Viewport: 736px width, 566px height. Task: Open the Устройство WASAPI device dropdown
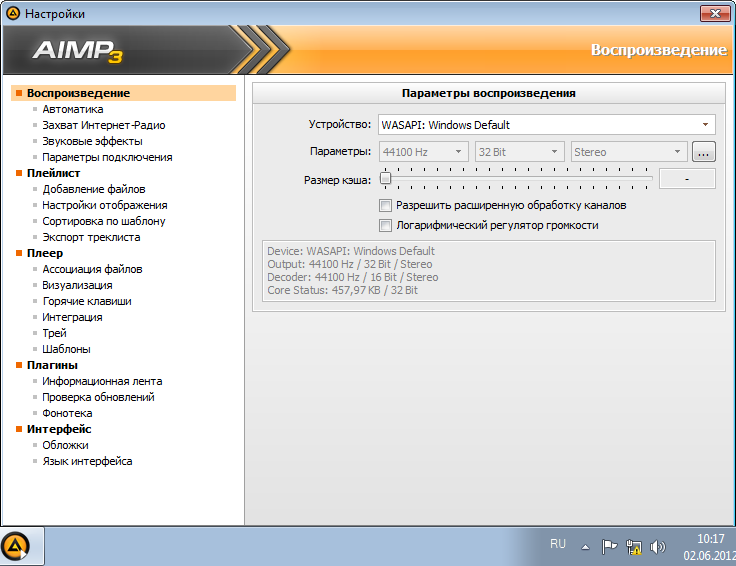[x=547, y=125]
